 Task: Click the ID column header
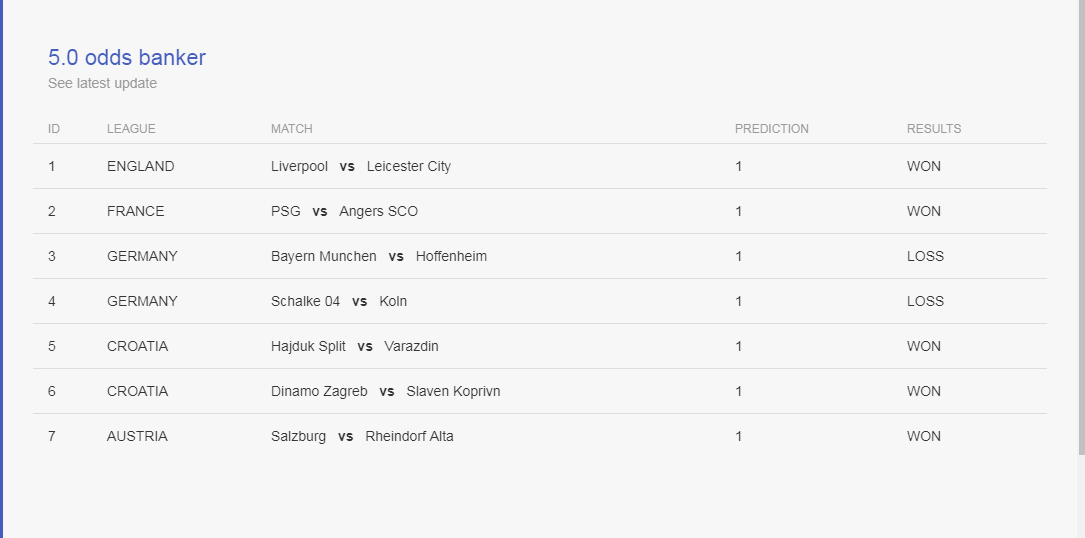point(54,129)
